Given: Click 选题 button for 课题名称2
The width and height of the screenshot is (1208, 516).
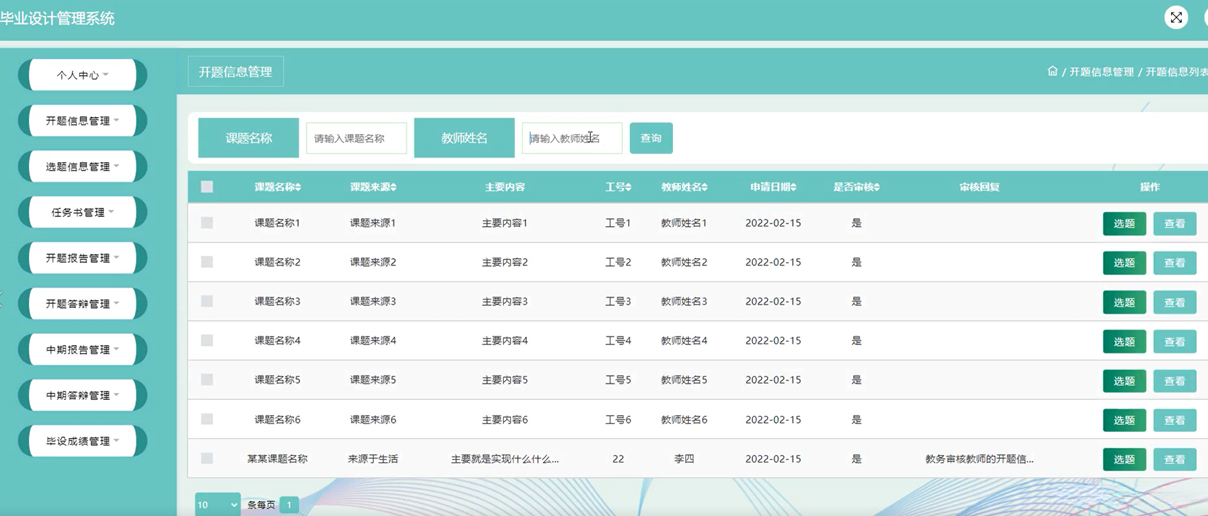Looking at the screenshot, I should (x=1124, y=263).
